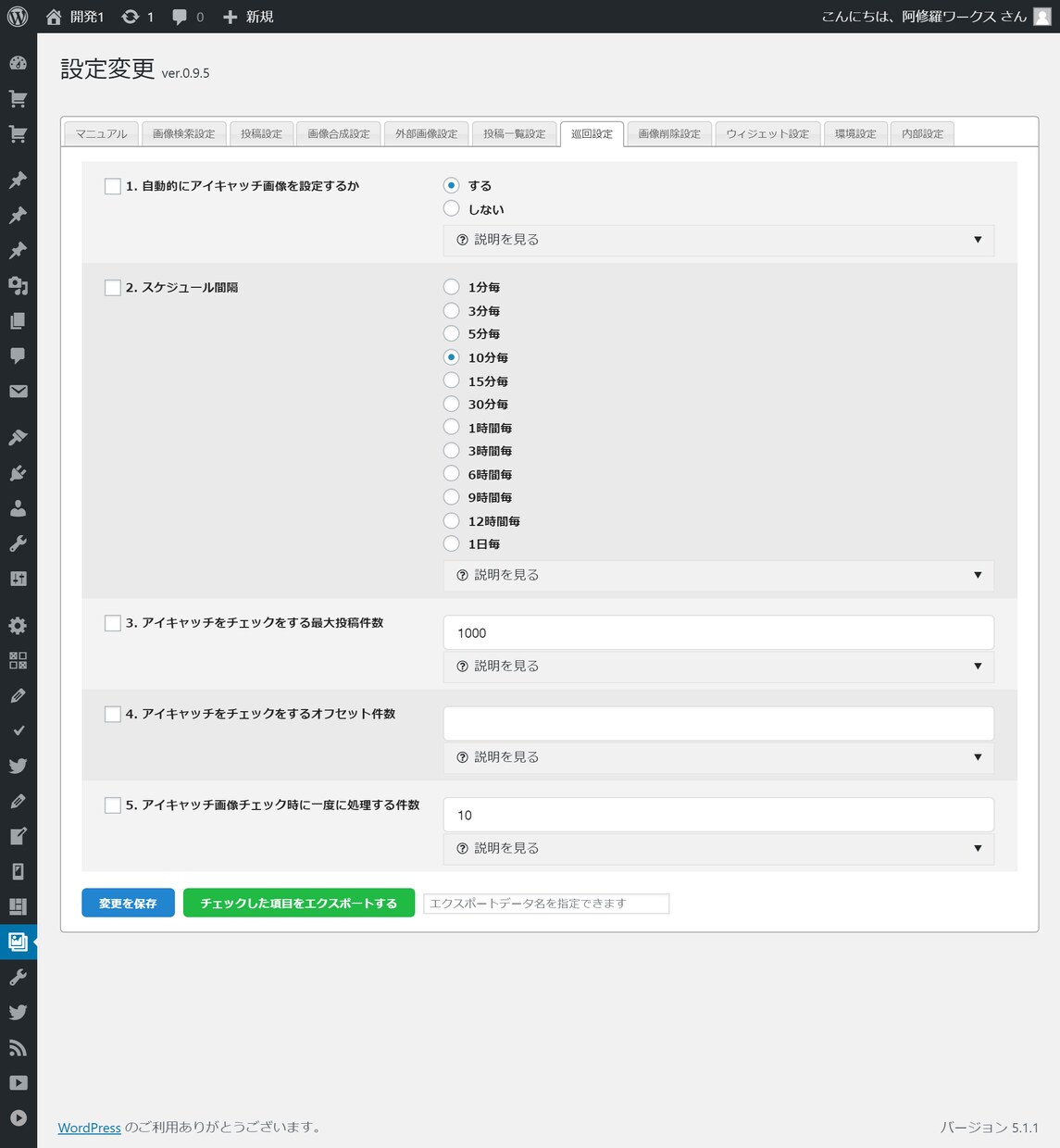Open Users person icon
The height and width of the screenshot is (1148, 1060).
tap(18, 508)
